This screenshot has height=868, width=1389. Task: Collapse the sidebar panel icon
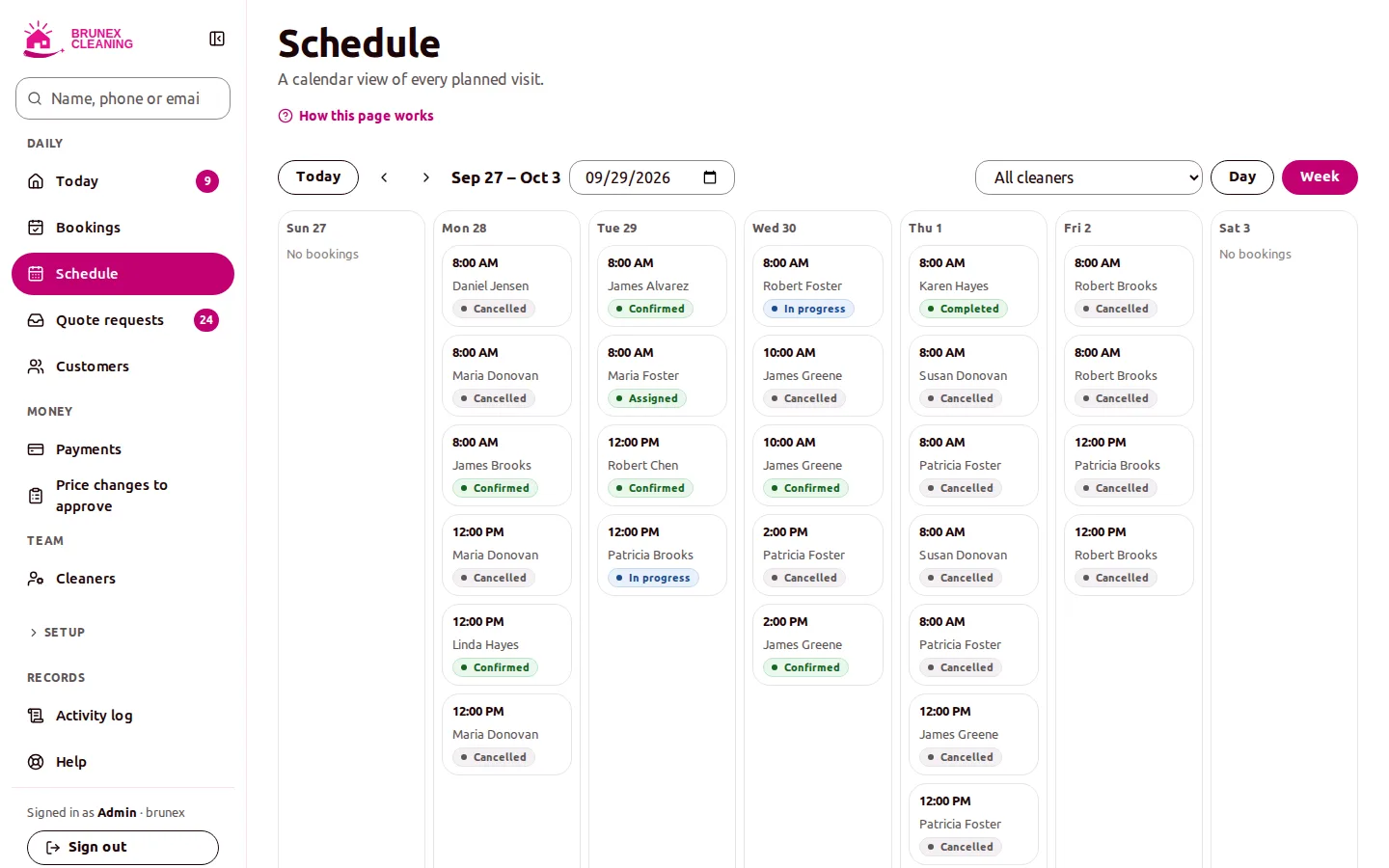click(x=217, y=39)
